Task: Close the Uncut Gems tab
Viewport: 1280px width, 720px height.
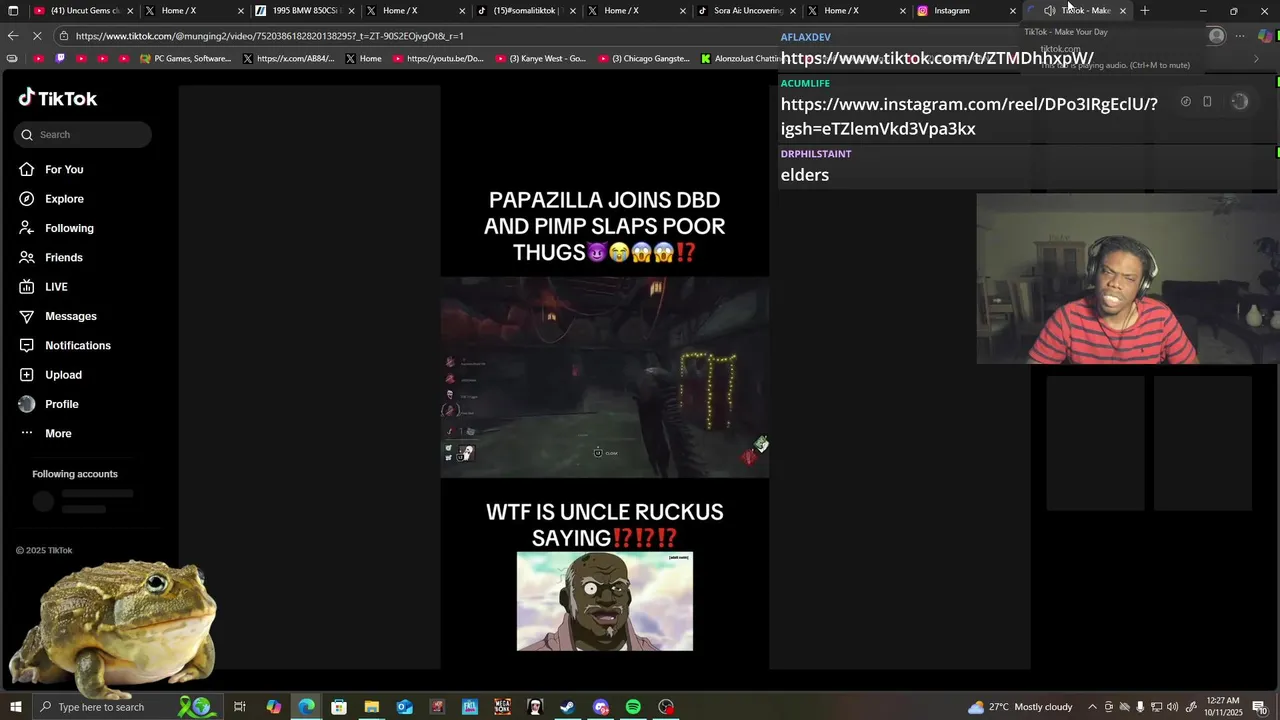Action: [x=130, y=11]
